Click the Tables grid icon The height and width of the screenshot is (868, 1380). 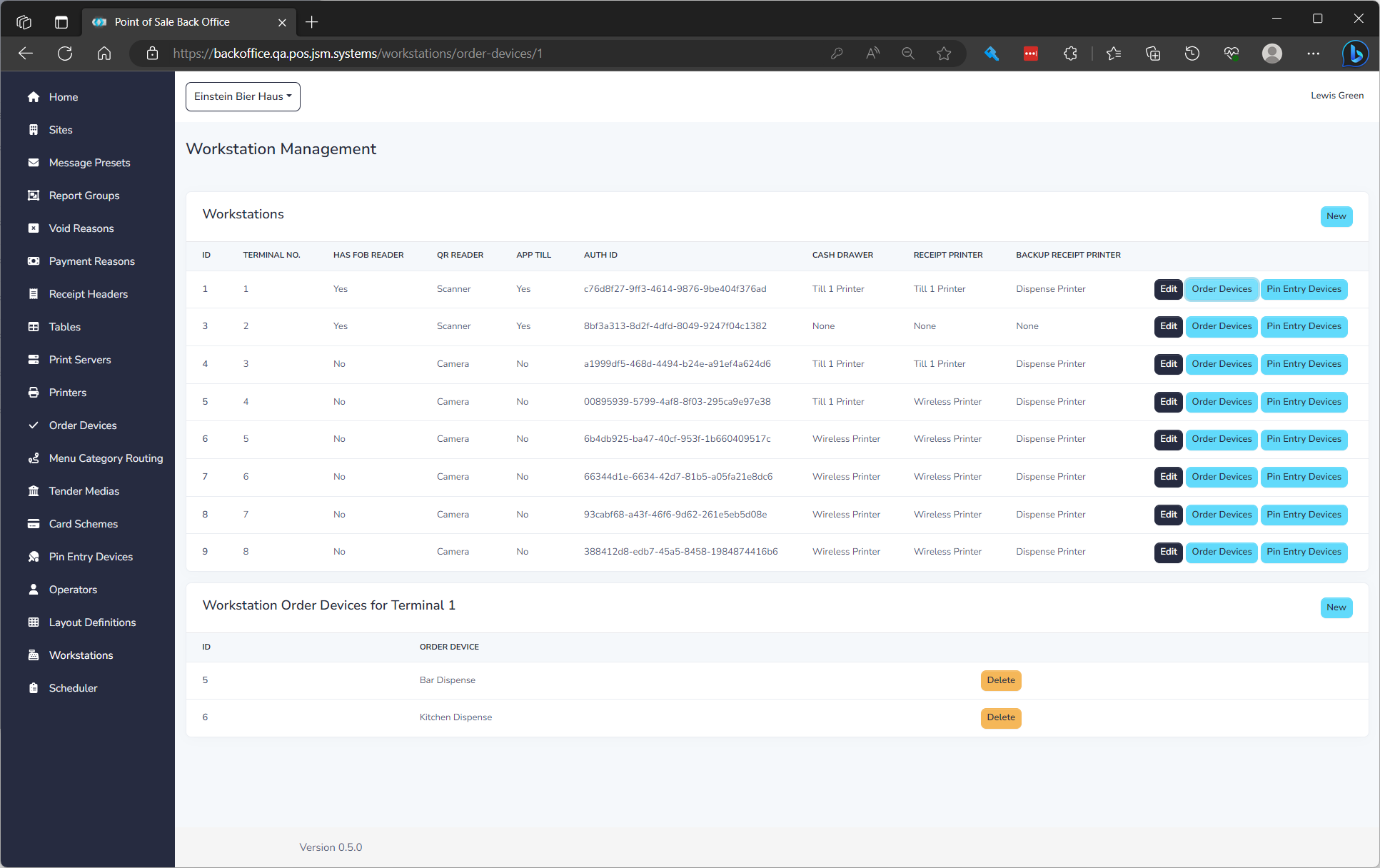click(x=34, y=327)
